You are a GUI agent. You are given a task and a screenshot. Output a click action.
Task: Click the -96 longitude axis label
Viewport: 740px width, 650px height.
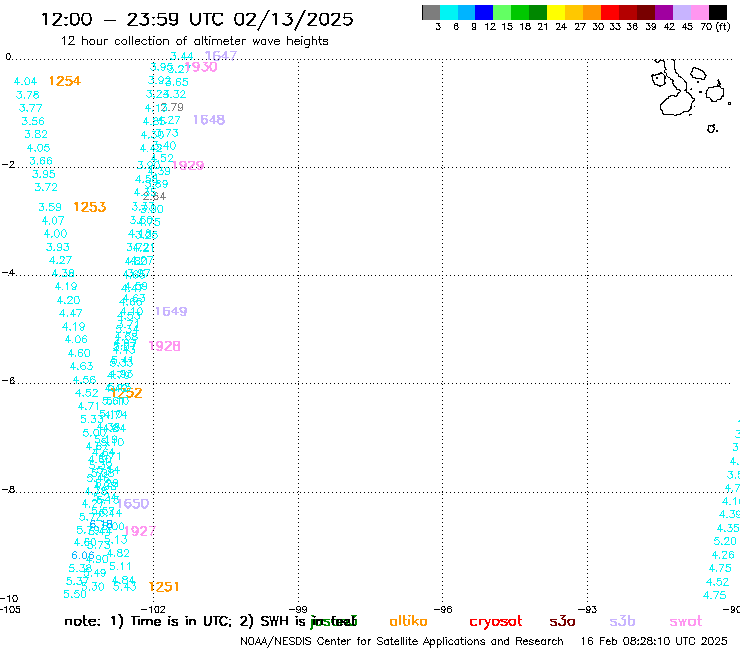[x=443, y=609]
